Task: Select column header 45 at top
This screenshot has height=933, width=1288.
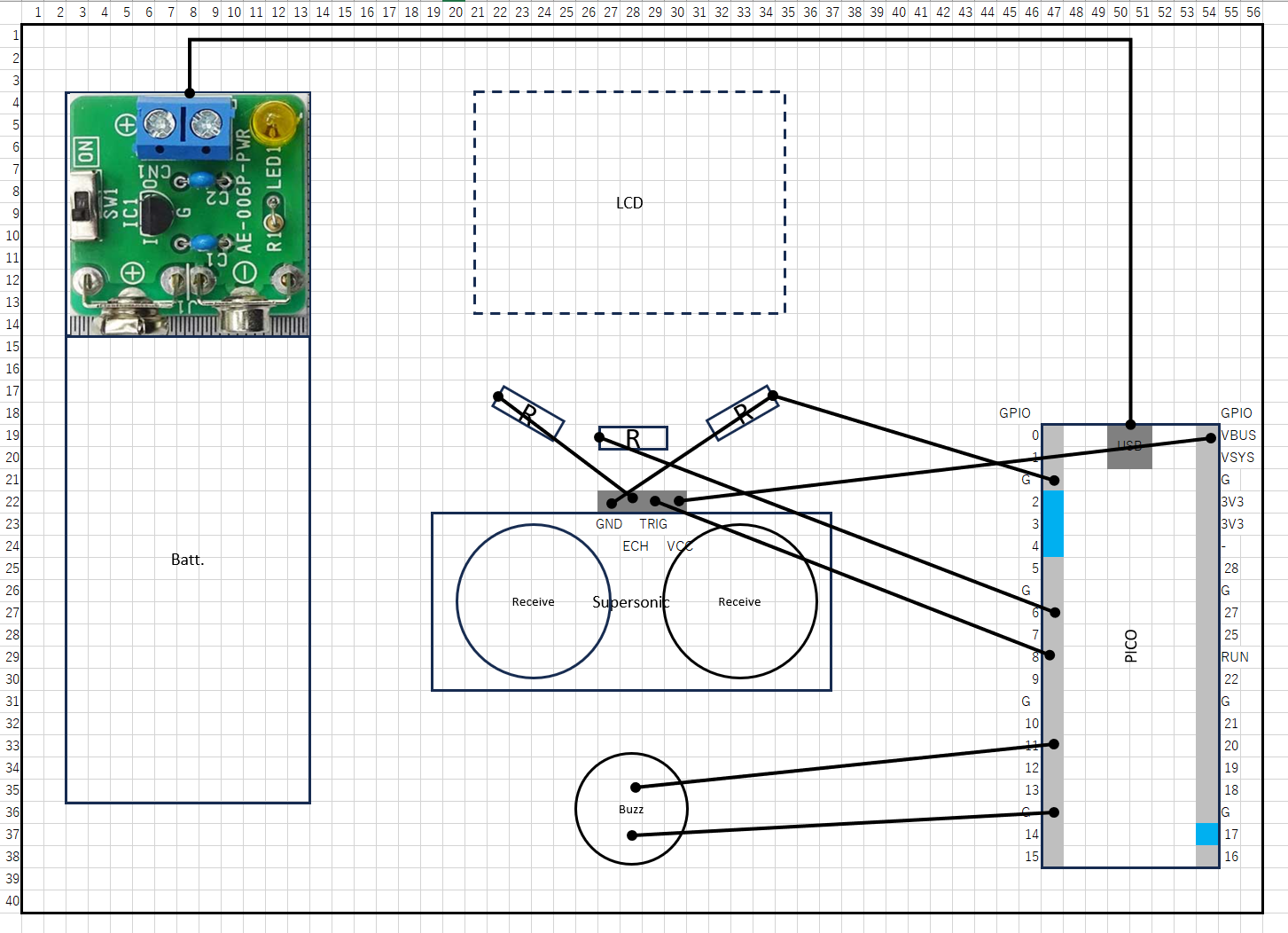Action: pyautogui.click(x=1010, y=12)
